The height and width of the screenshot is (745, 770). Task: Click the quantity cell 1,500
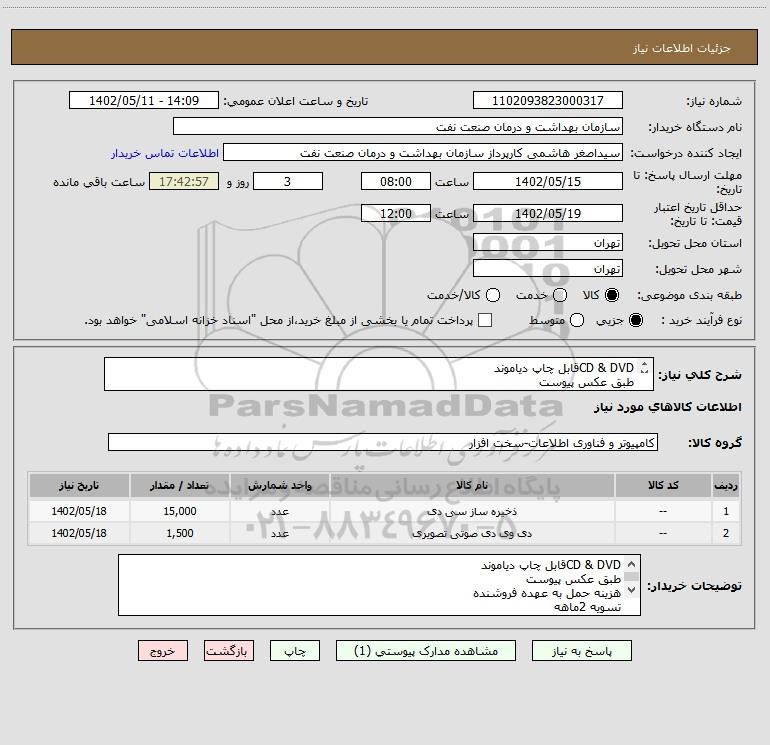pyautogui.click(x=180, y=533)
